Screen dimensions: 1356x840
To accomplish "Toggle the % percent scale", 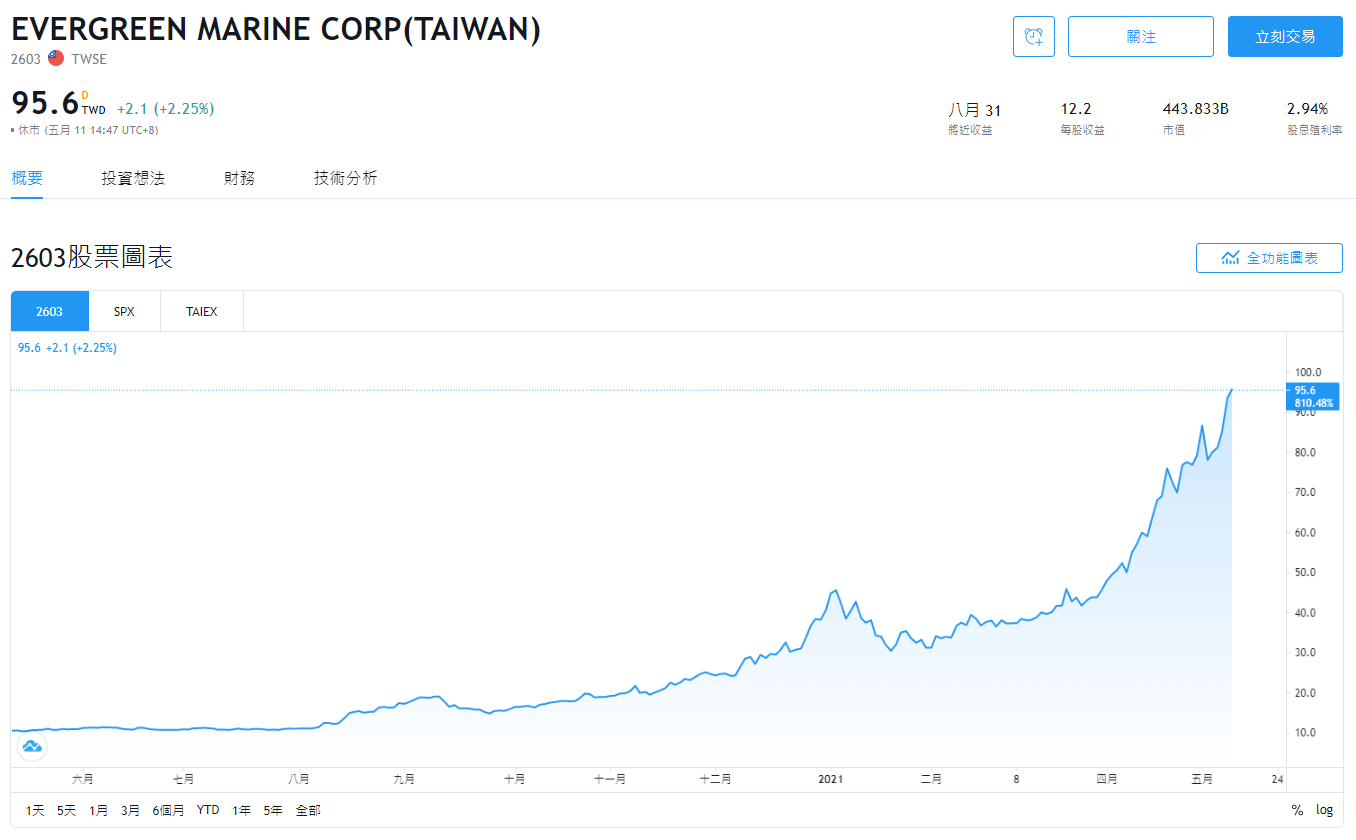I will pyautogui.click(x=1297, y=810).
